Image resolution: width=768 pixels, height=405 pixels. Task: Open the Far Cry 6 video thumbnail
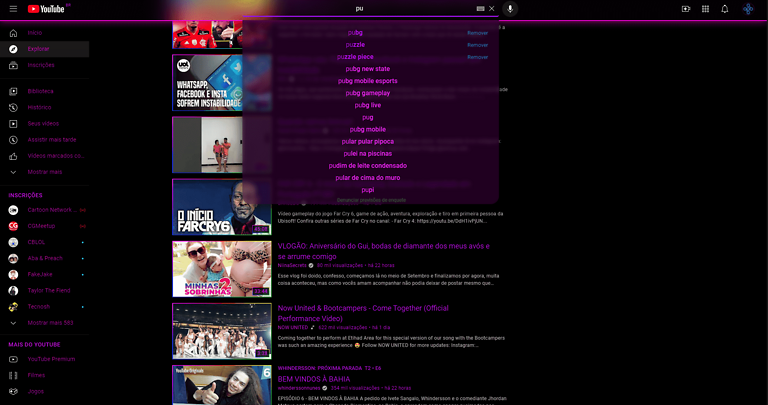click(222, 207)
